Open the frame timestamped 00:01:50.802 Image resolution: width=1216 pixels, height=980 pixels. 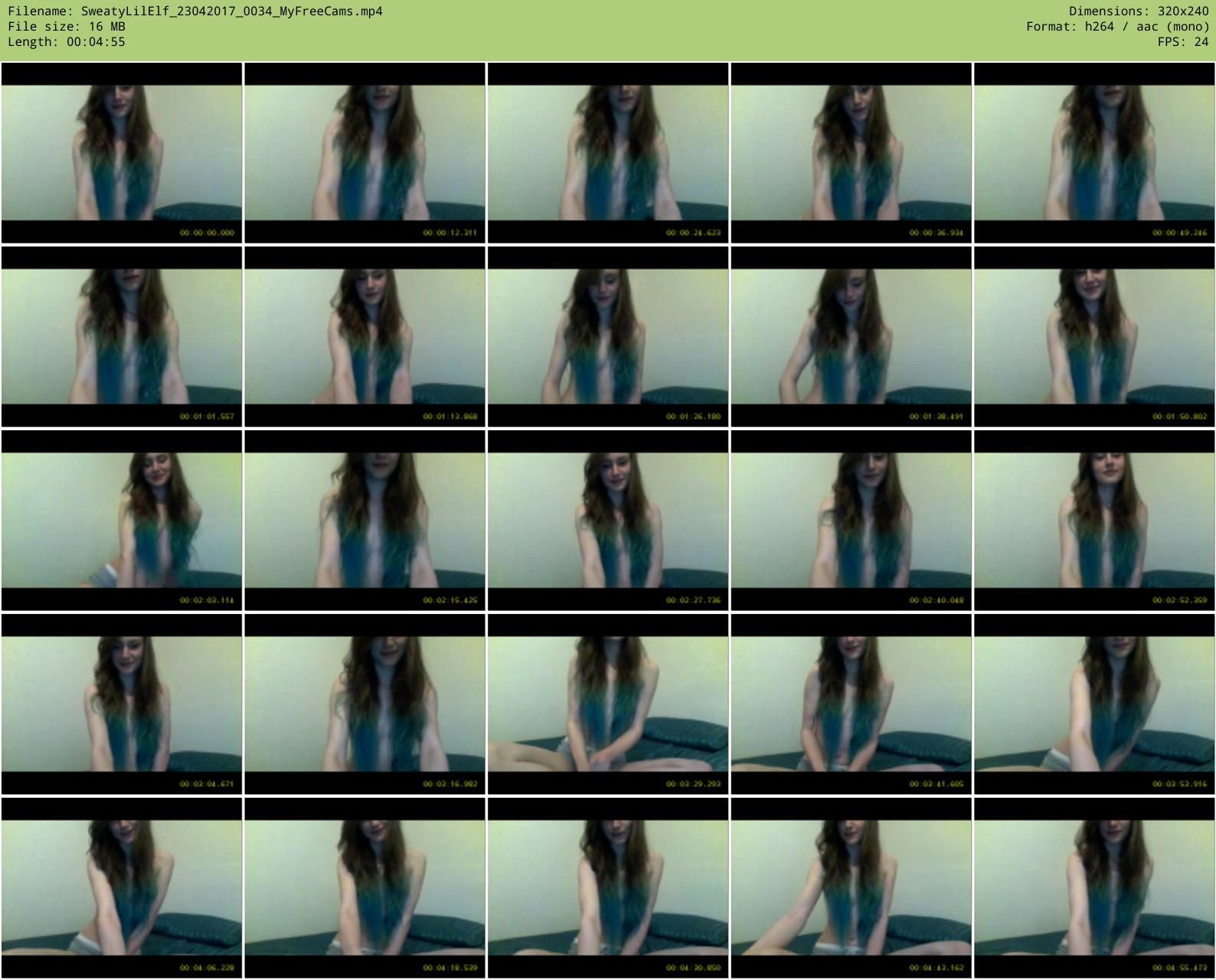pyautogui.click(x=1094, y=337)
